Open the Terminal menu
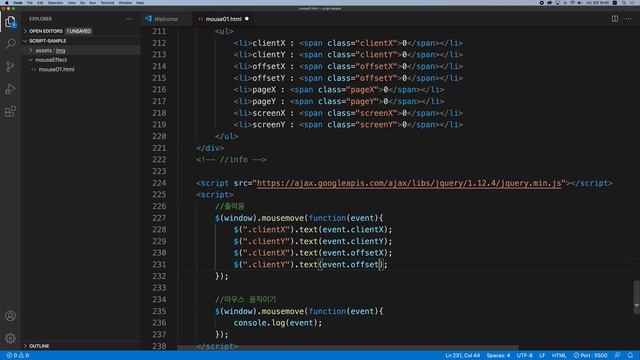The image size is (640, 360). pos(107,2)
